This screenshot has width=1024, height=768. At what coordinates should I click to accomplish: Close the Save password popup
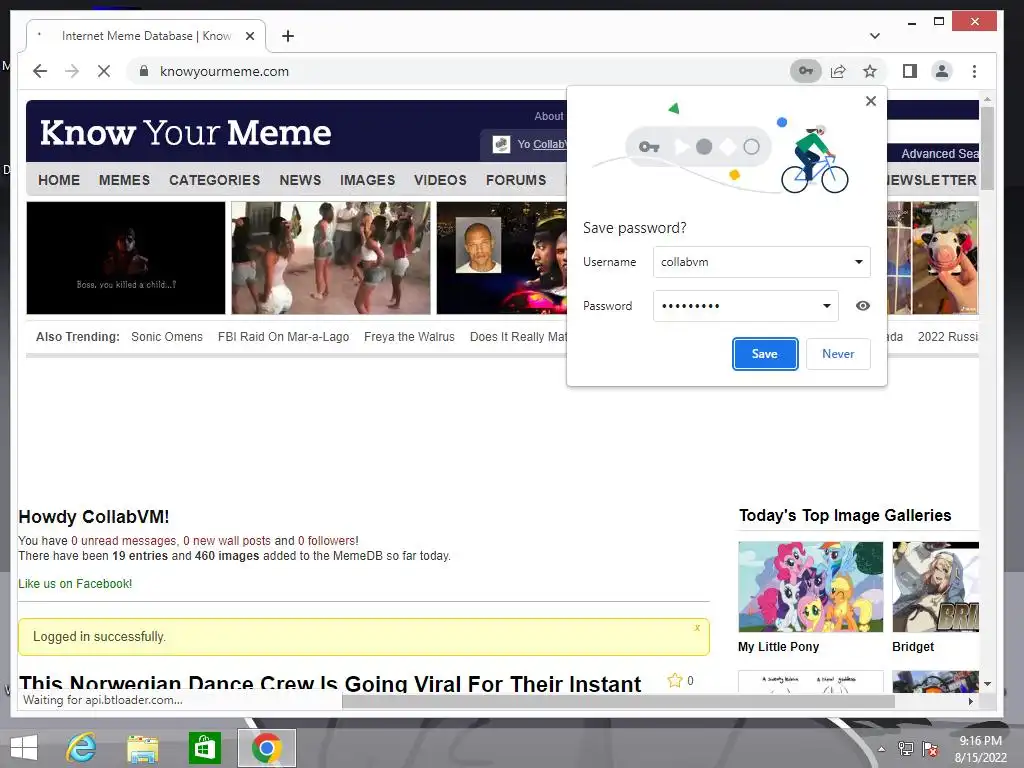[871, 101]
